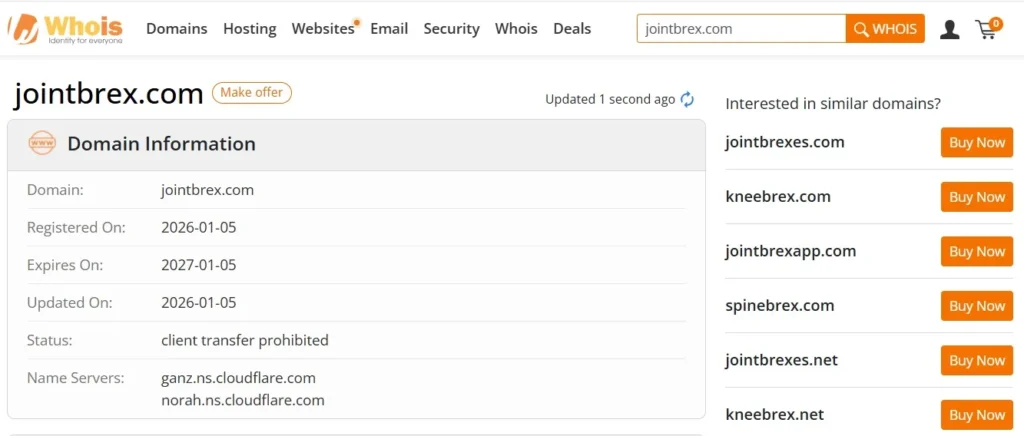Click the 'Registered On:' label

pyautogui.click(x=76, y=228)
